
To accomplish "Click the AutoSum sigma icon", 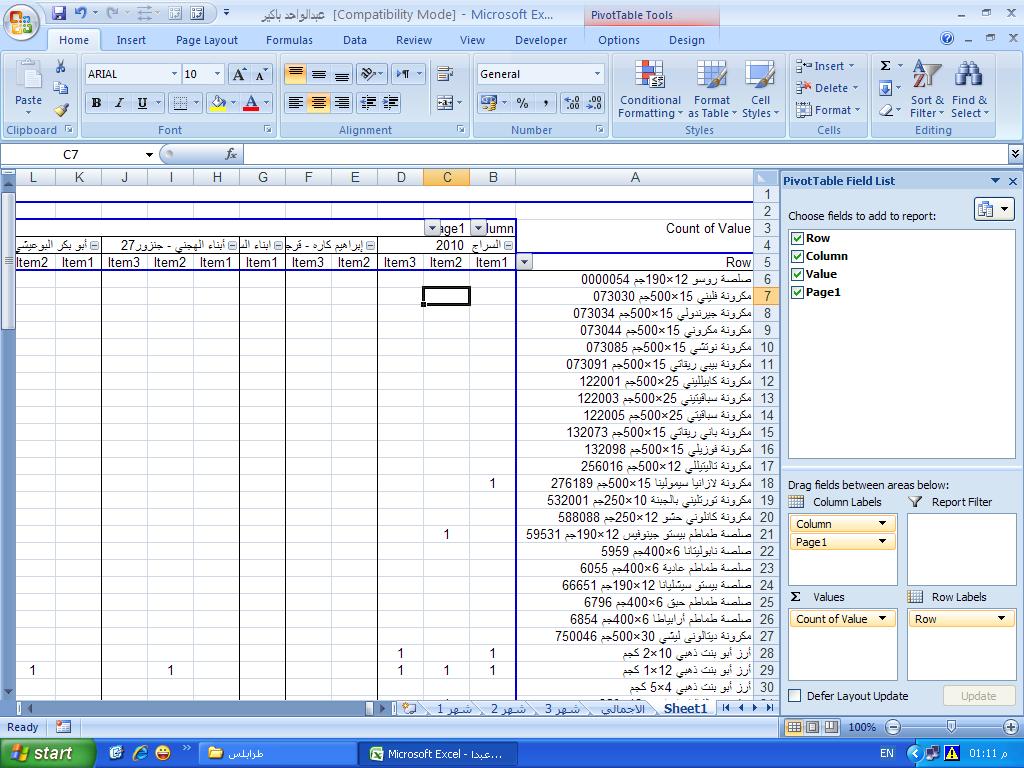I will pyautogui.click(x=886, y=65).
